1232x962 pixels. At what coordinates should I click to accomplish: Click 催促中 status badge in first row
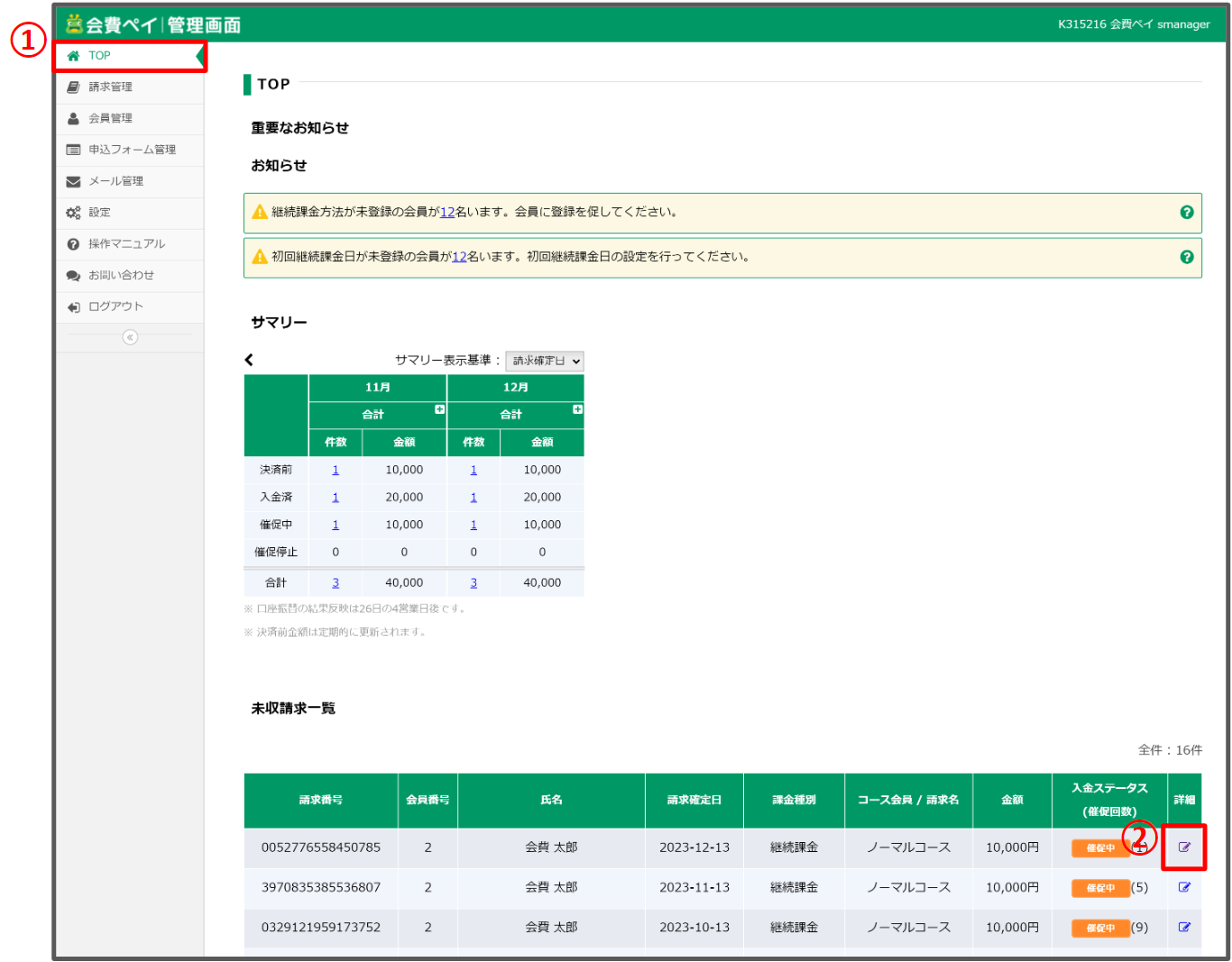1100,848
